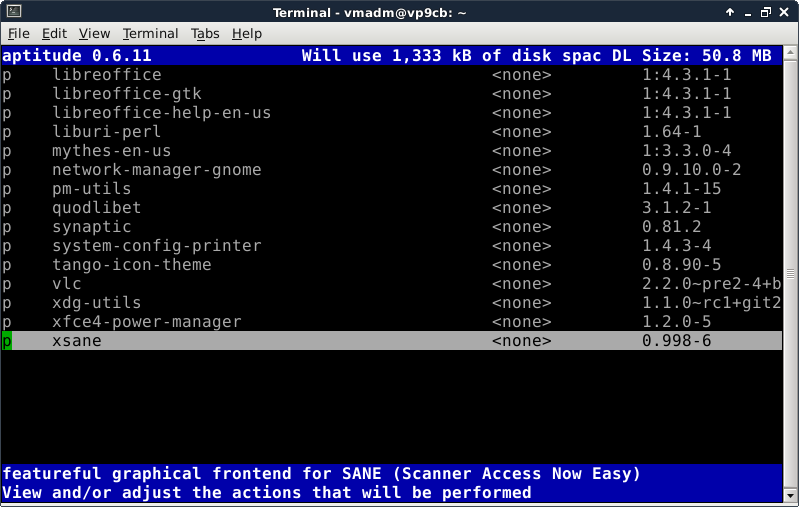Select the libreoffice package row

tap(106, 75)
